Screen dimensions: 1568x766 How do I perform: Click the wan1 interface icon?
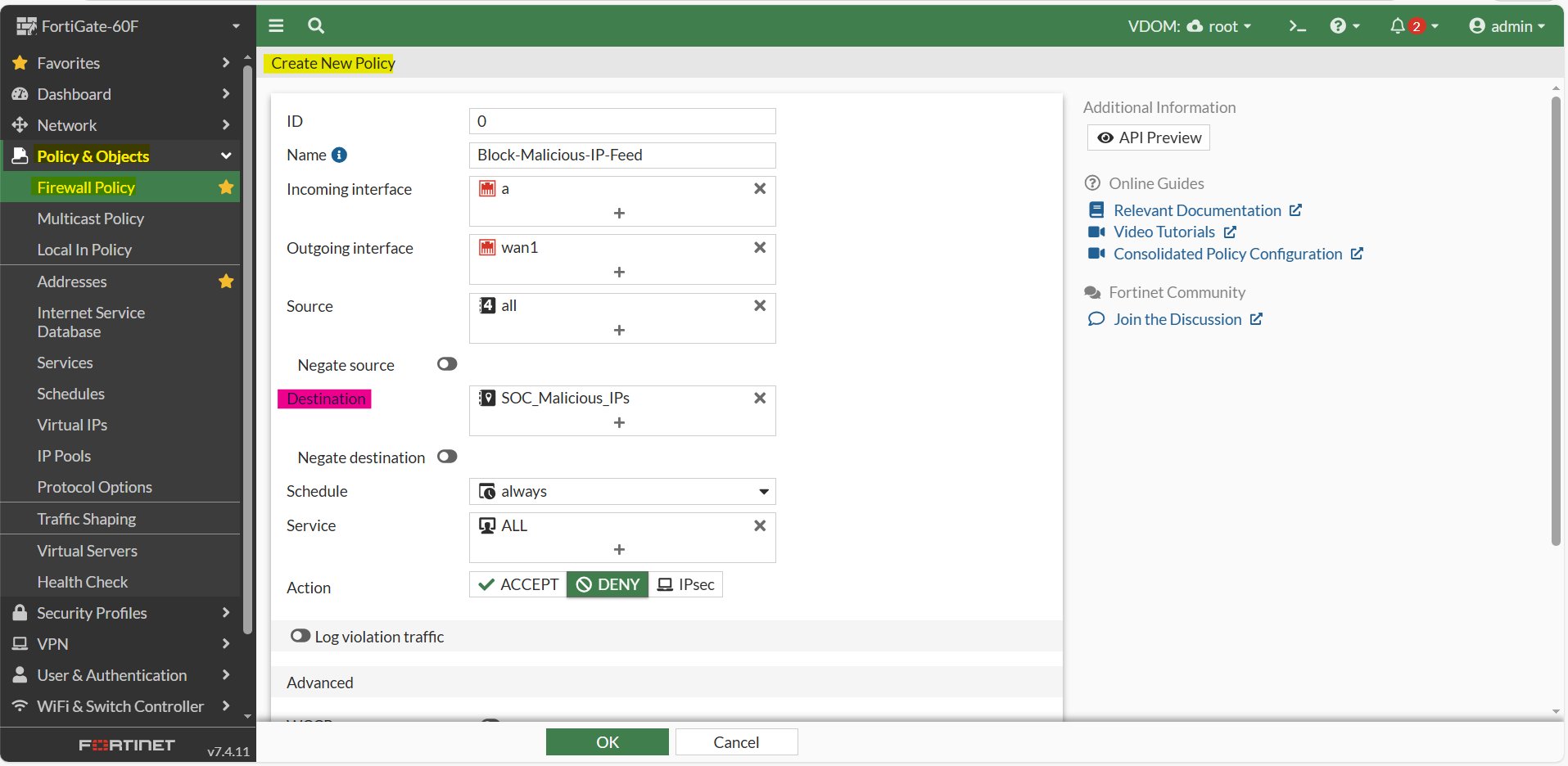pyautogui.click(x=487, y=247)
